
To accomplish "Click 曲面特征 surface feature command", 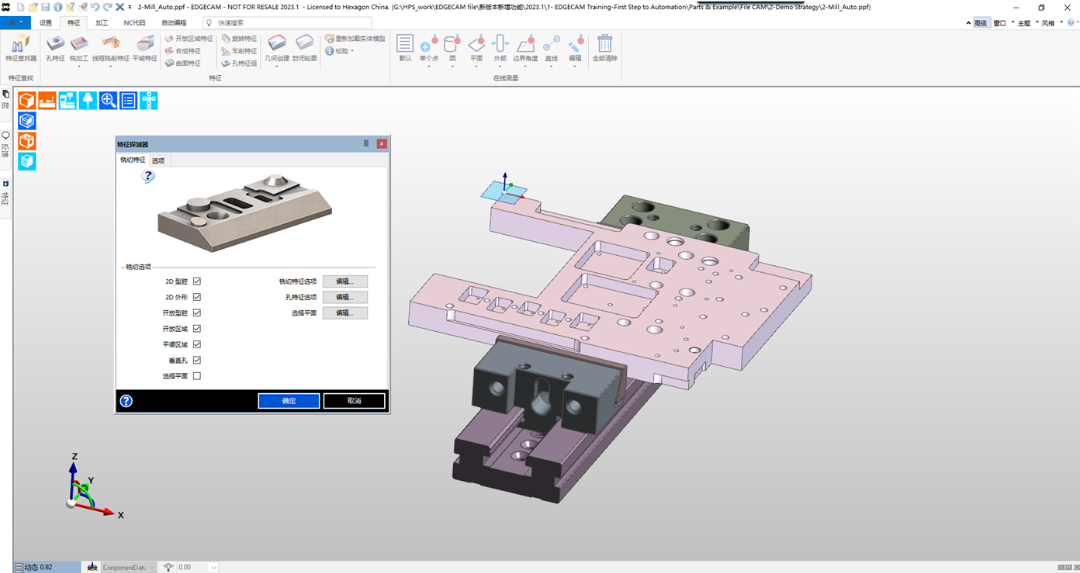I will tap(183, 63).
